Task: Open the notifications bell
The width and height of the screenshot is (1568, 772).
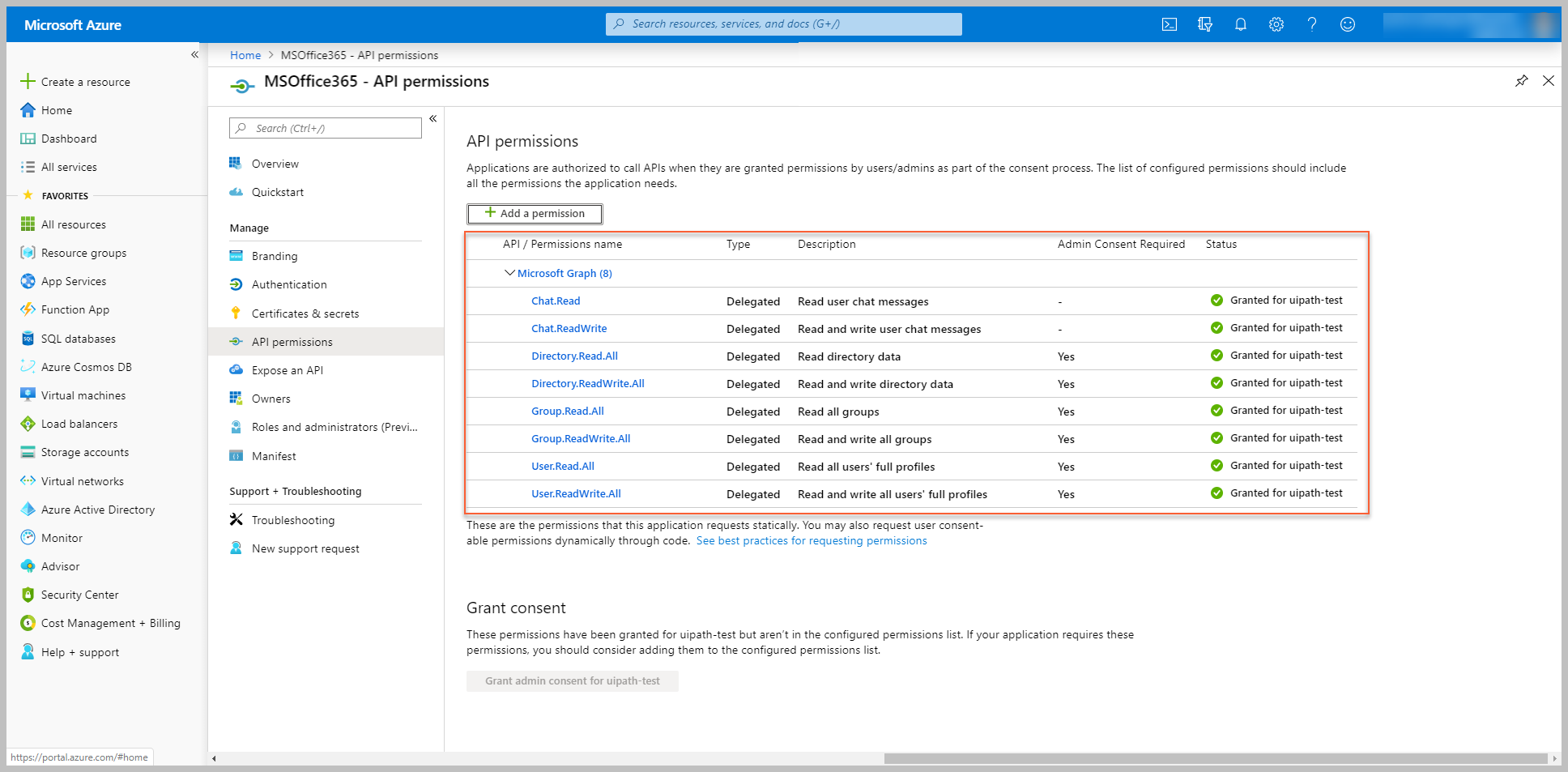Action: pos(1240,24)
